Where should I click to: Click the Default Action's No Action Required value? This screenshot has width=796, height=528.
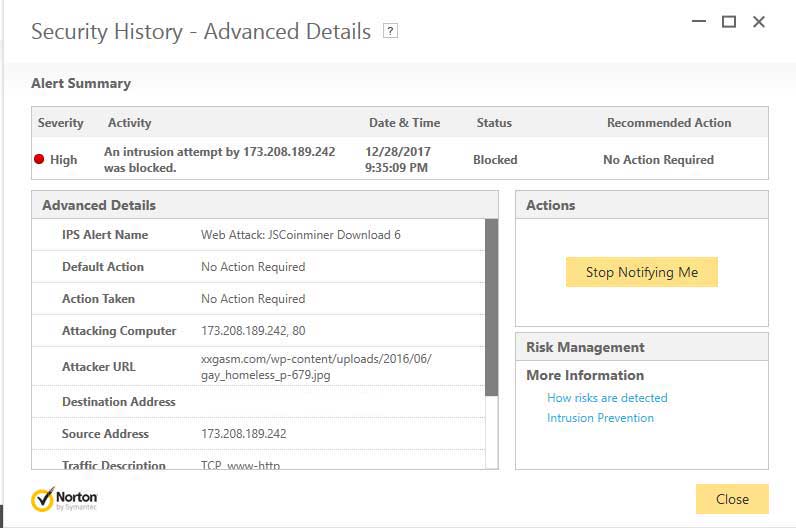(253, 267)
